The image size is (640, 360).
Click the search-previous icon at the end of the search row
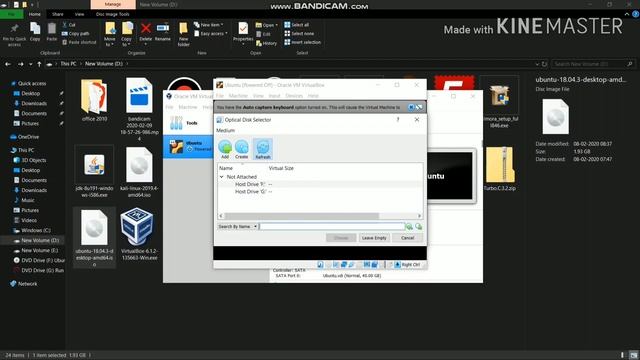click(418, 227)
